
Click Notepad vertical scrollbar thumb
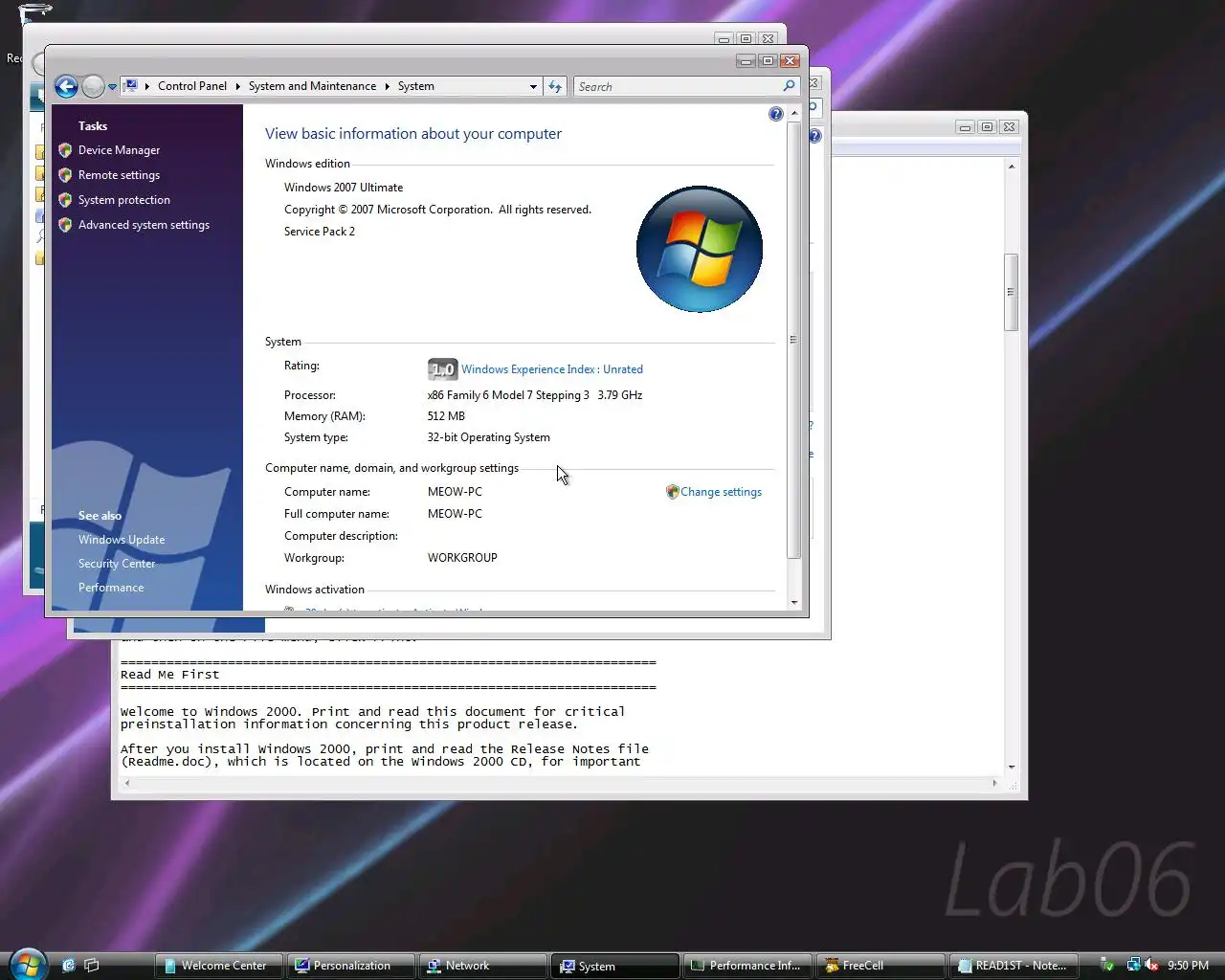[x=1011, y=292]
